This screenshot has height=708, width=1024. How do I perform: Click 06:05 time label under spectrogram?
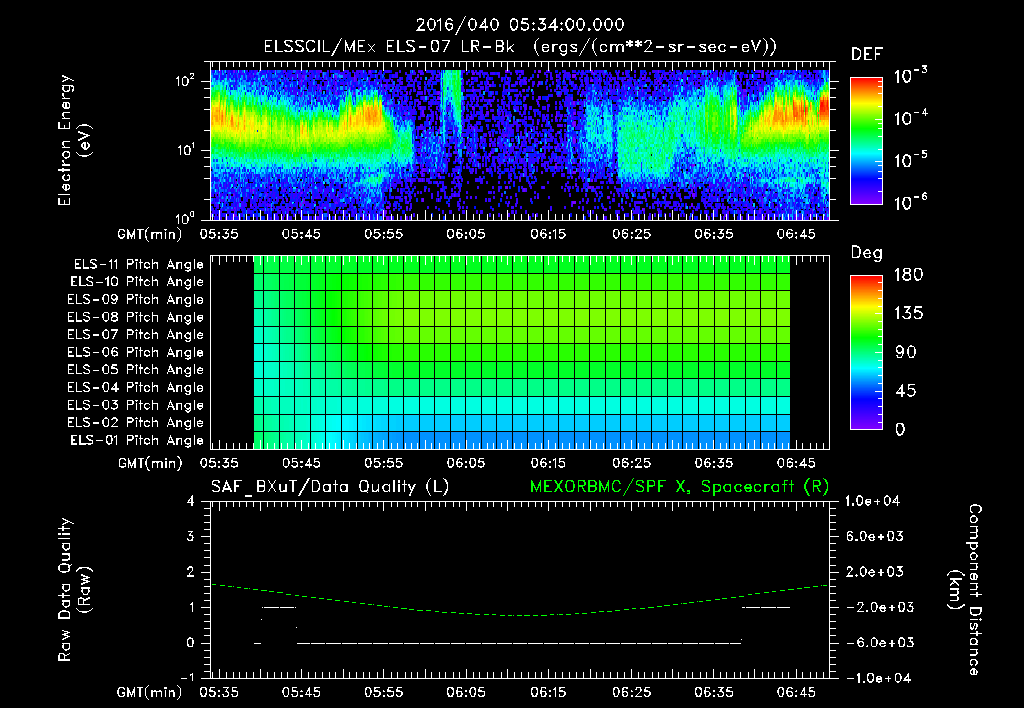(466, 234)
